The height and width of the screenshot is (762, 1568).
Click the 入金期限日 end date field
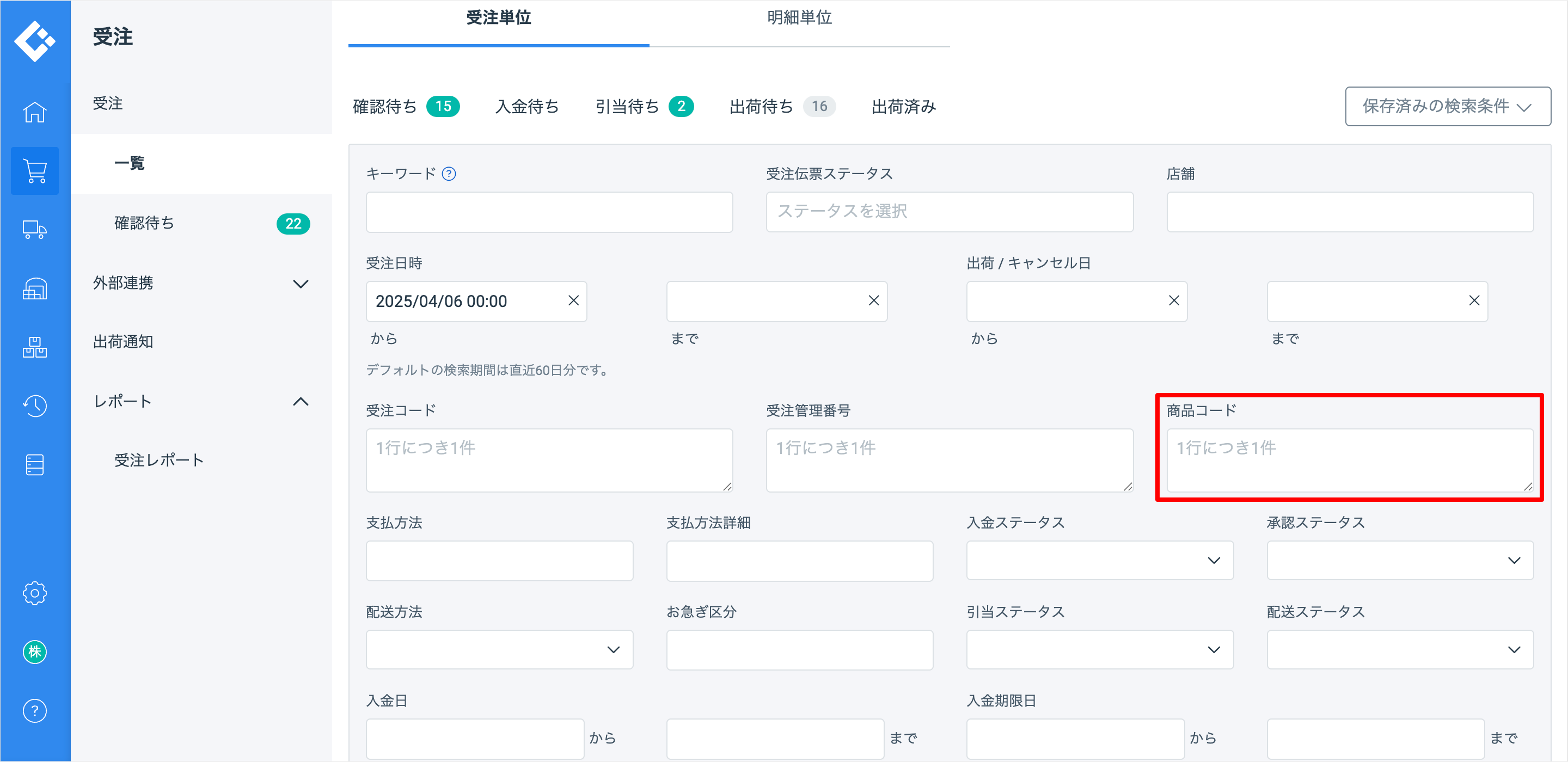1376,739
